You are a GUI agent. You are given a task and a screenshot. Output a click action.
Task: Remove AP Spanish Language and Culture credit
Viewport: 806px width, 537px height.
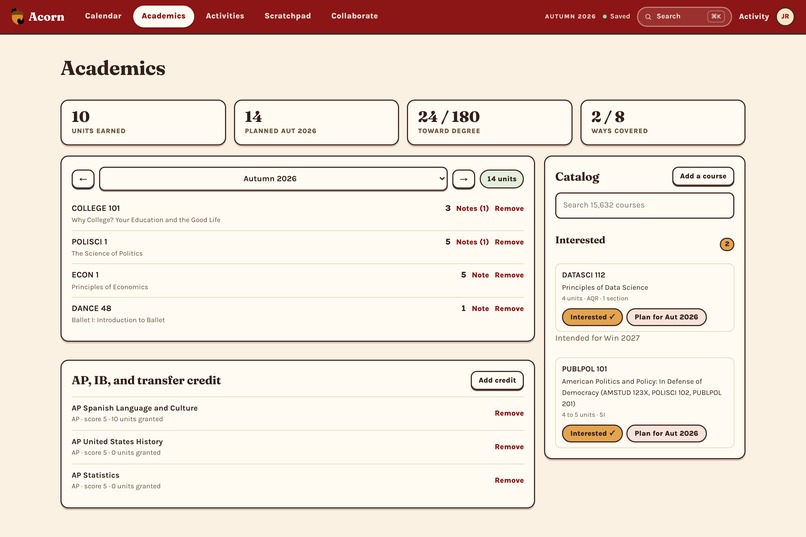tap(509, 413)
